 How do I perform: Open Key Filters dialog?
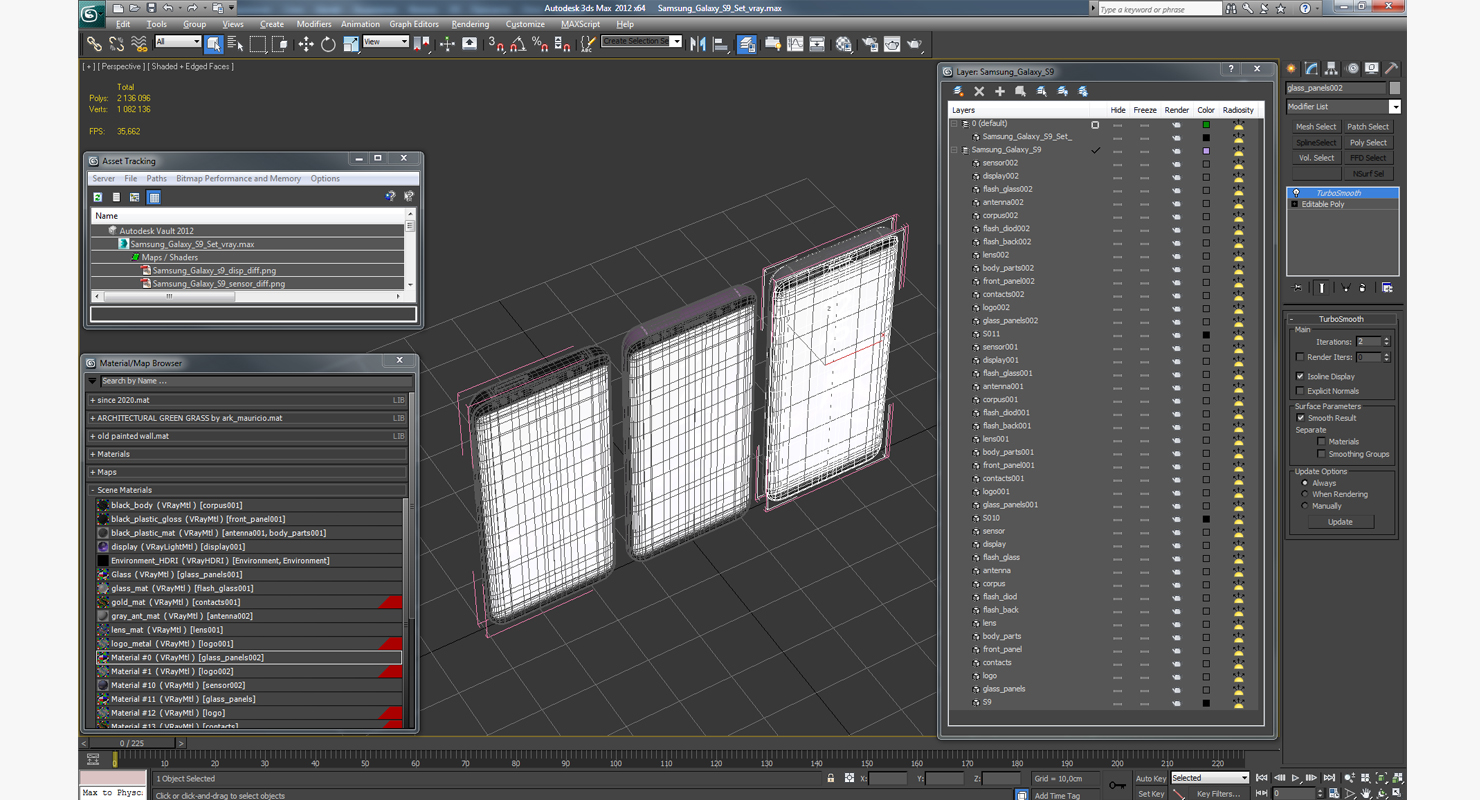pos(1218,794)
